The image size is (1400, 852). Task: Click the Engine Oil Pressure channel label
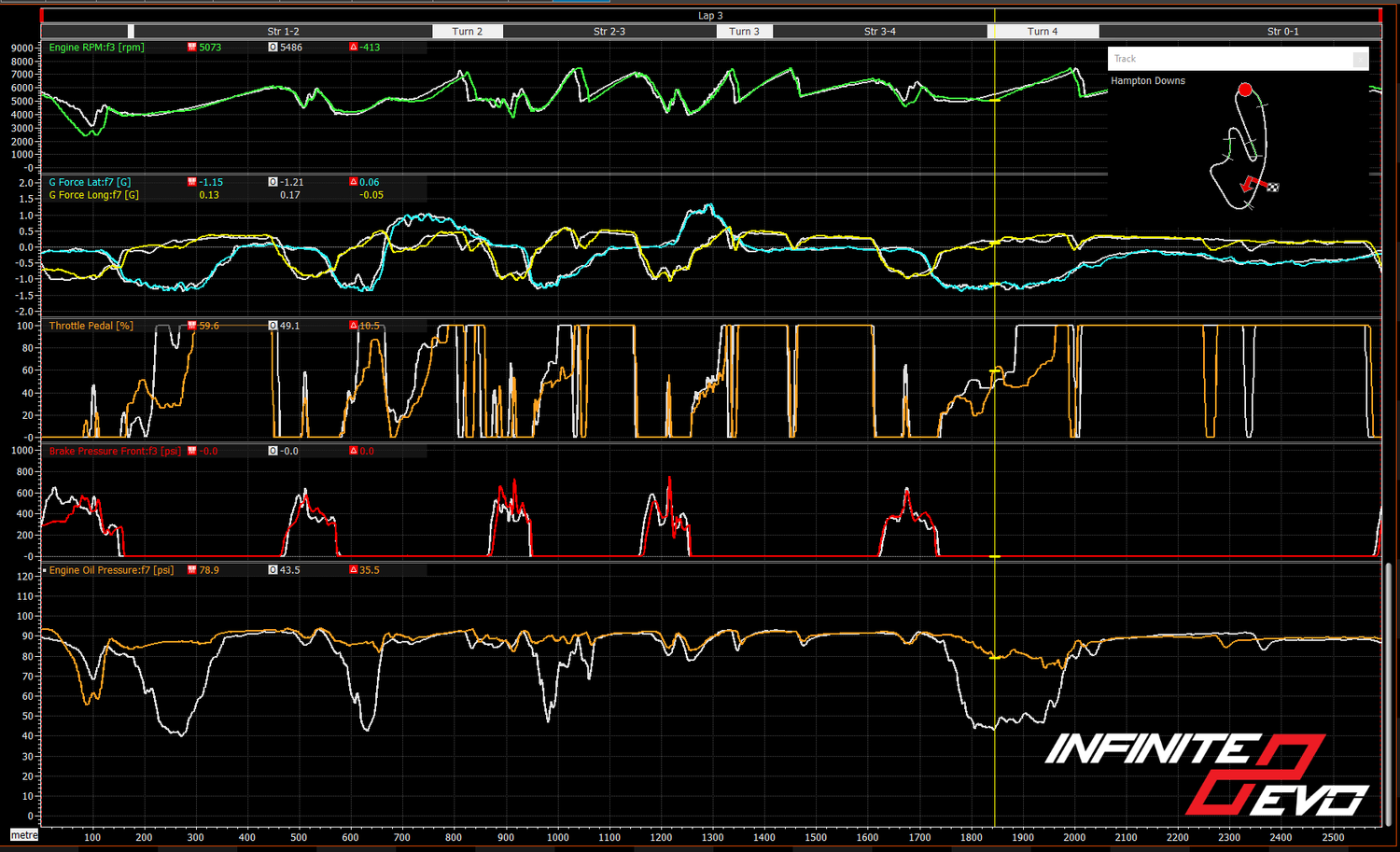tap(111, 570)
